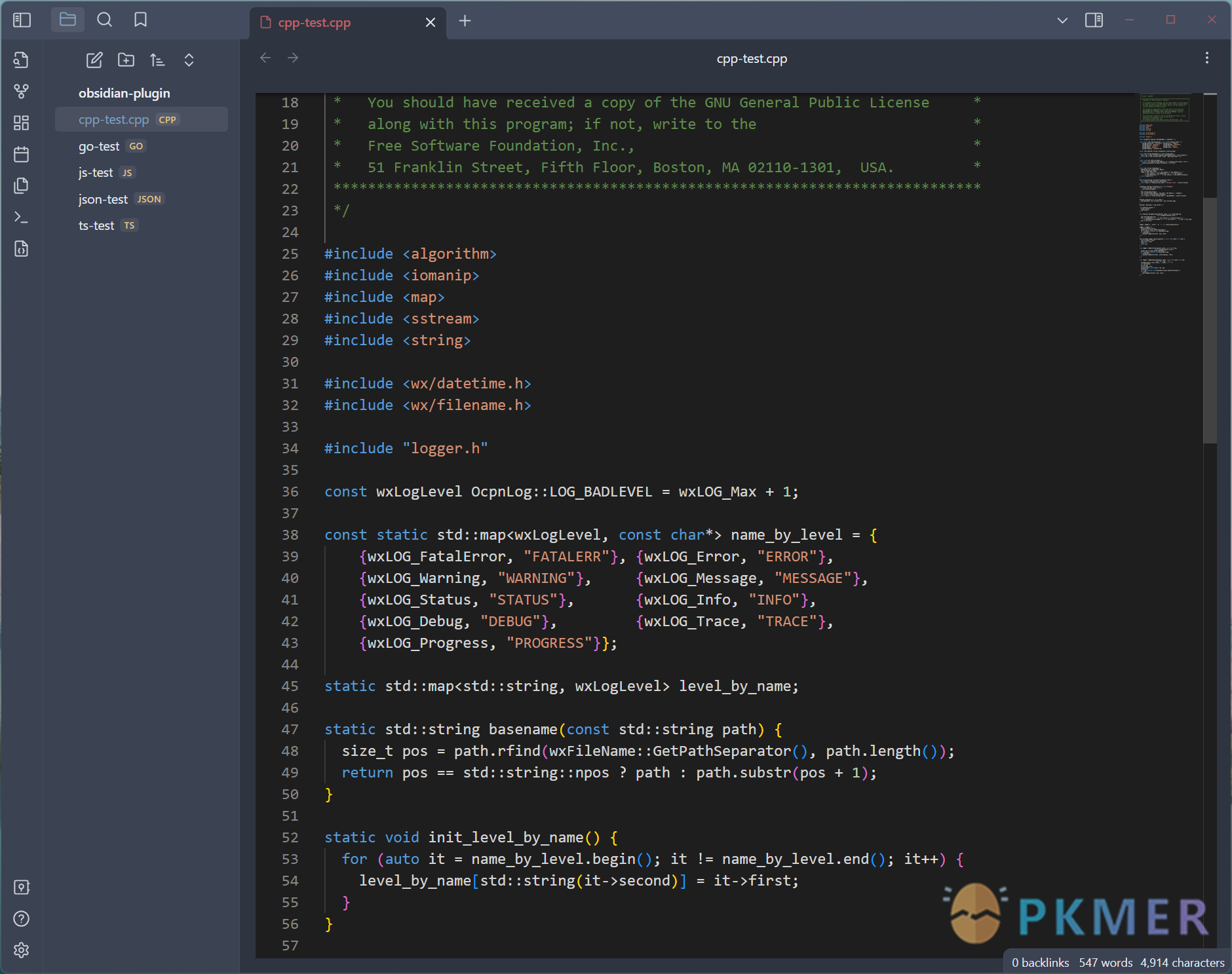Create a new note

point(94,60)
